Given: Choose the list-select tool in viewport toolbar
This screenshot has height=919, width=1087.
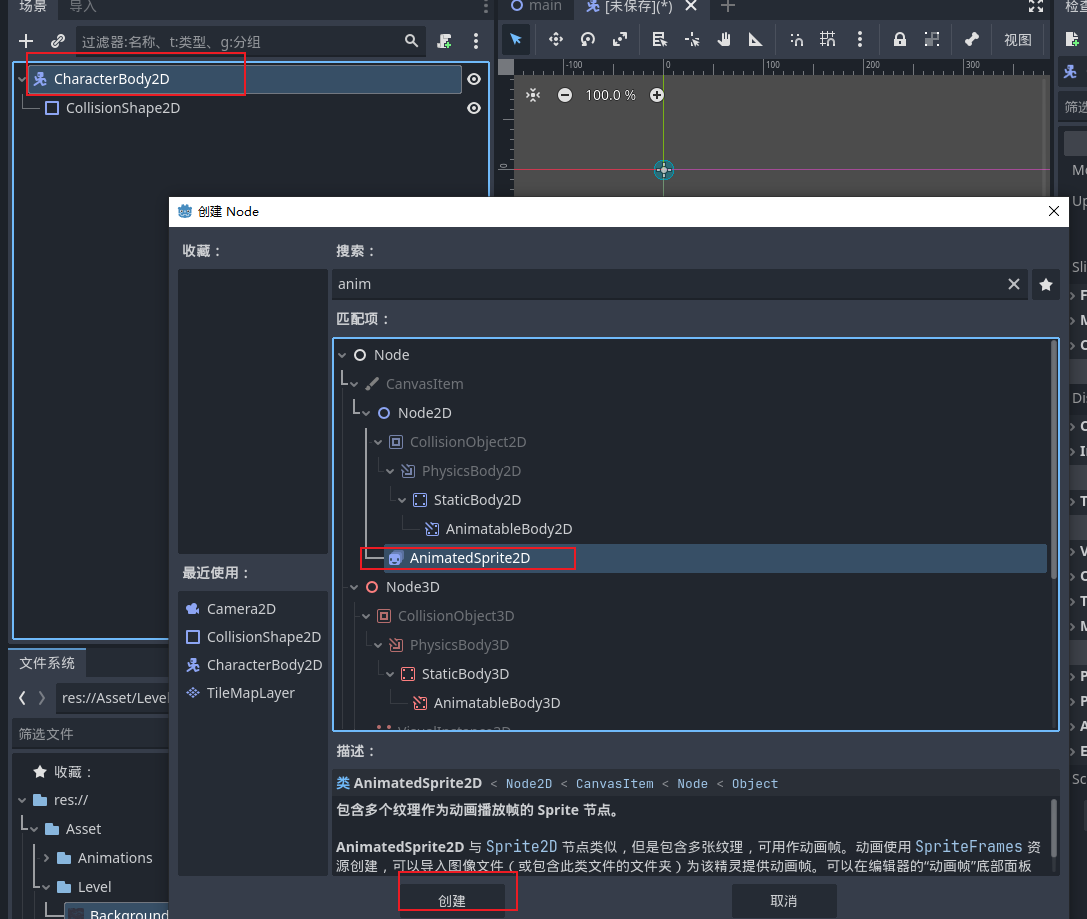Looking at the screenshot, I should pyautogui.click(x=659, y=40).
